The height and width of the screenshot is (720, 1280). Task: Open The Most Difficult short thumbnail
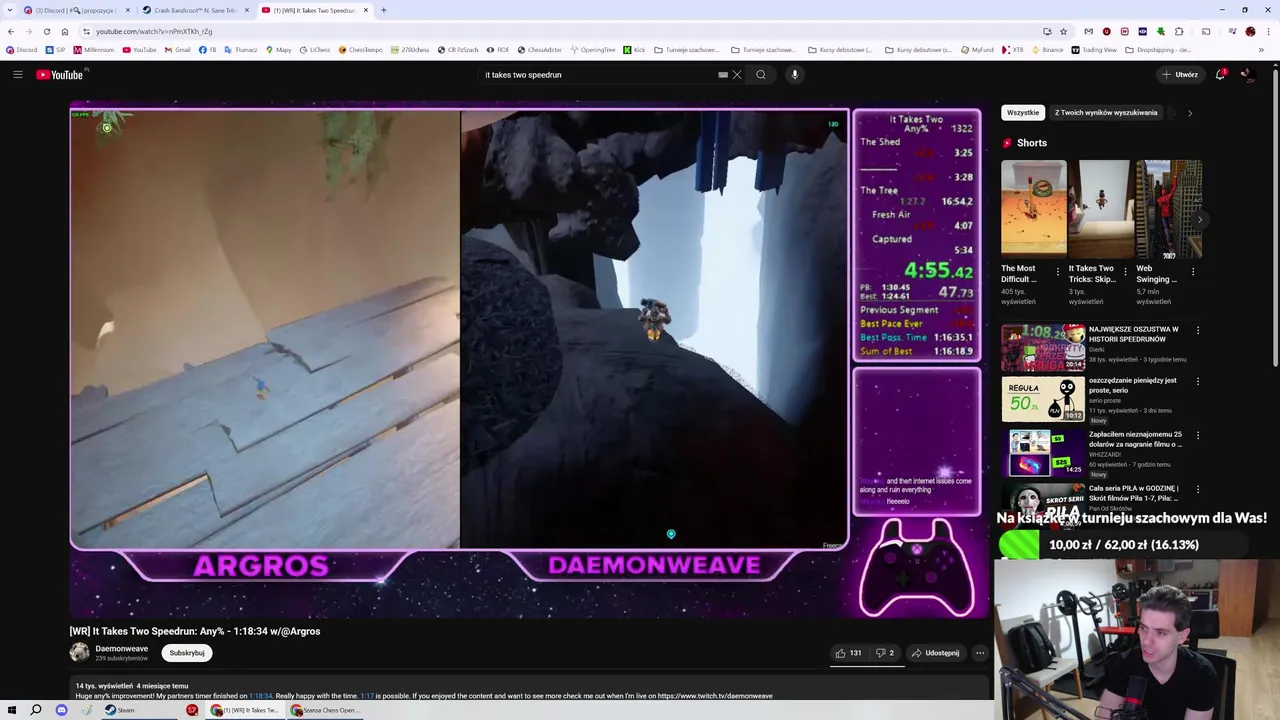coord(1034,208)
